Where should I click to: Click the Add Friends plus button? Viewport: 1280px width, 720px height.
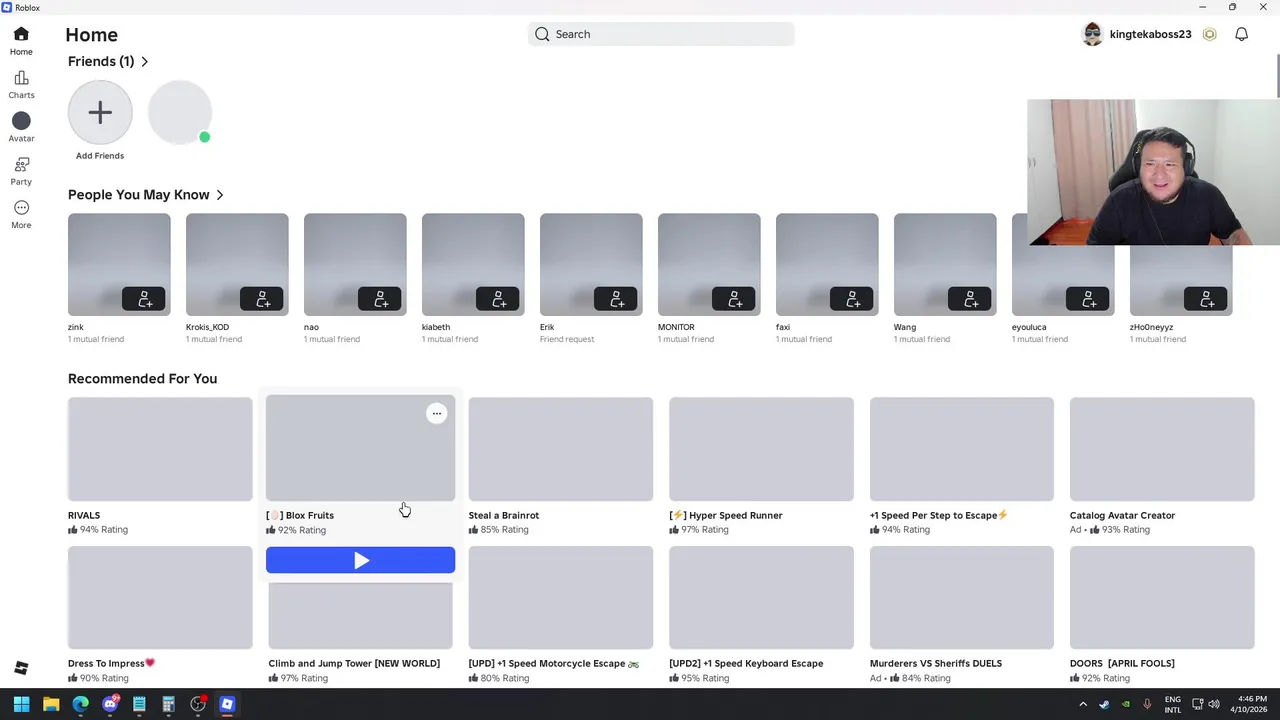tap(100, 112)
